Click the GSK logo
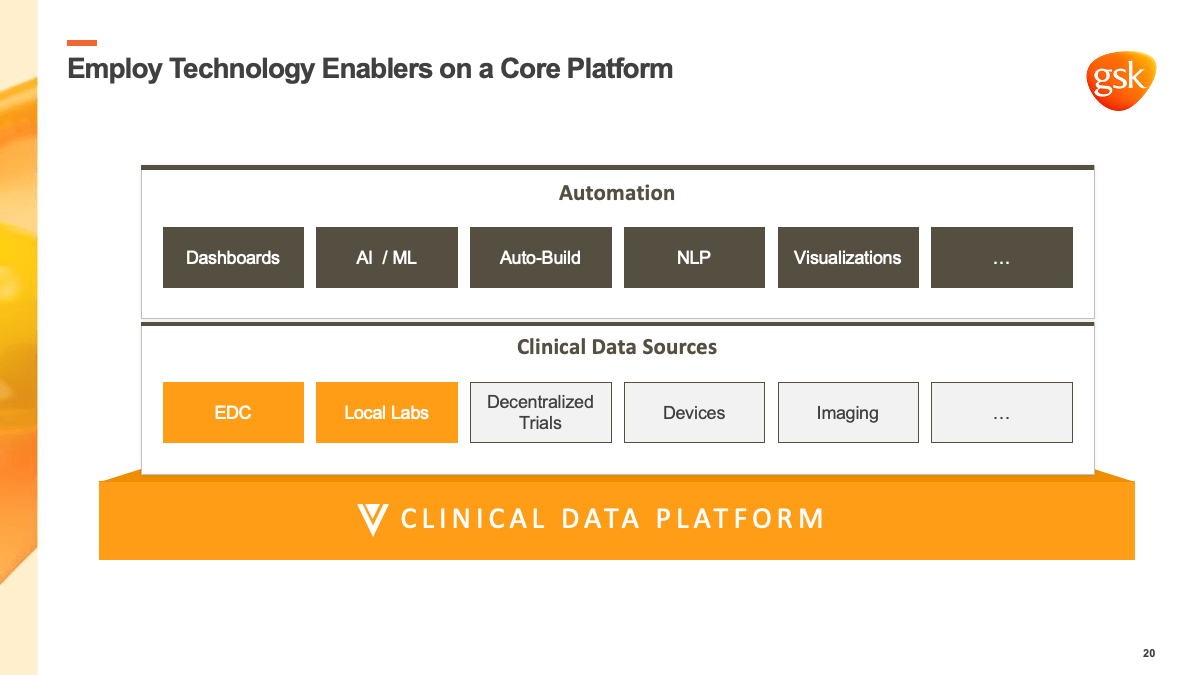Viewport: 1200px width, 675px height. [1120, 80]
